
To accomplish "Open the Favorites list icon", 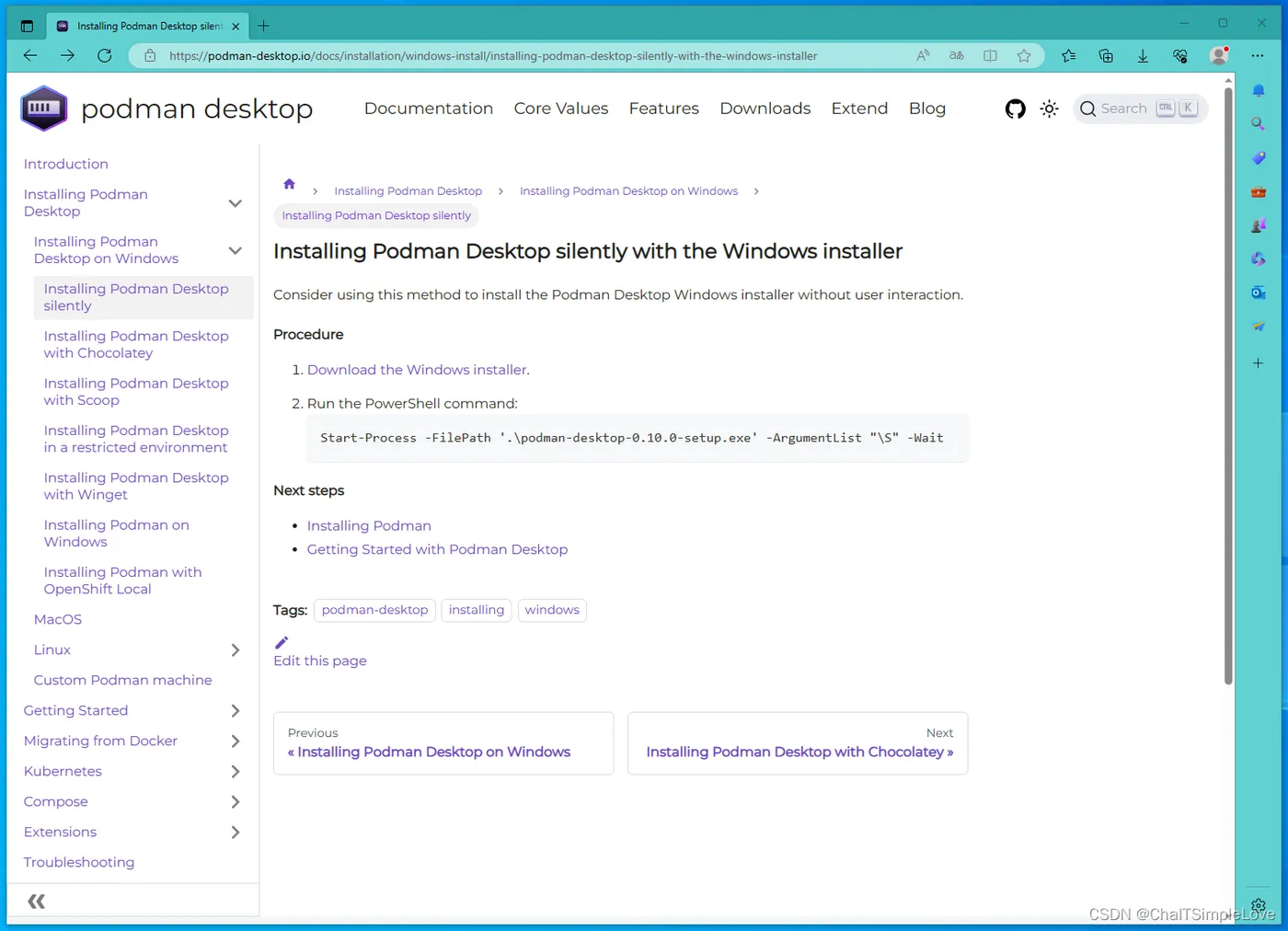I will pos(1068,56).
